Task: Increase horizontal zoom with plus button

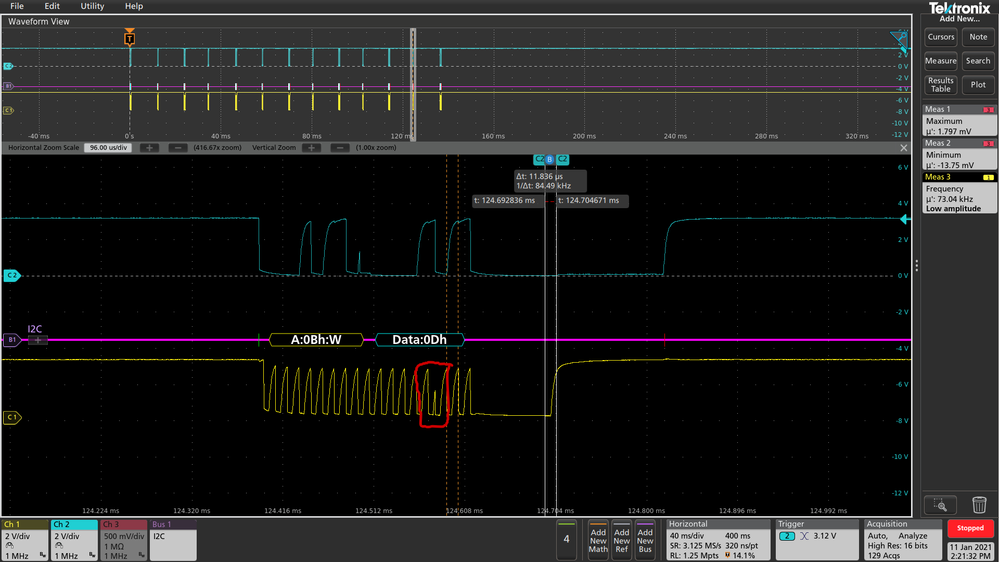Action: pos(149,147)
